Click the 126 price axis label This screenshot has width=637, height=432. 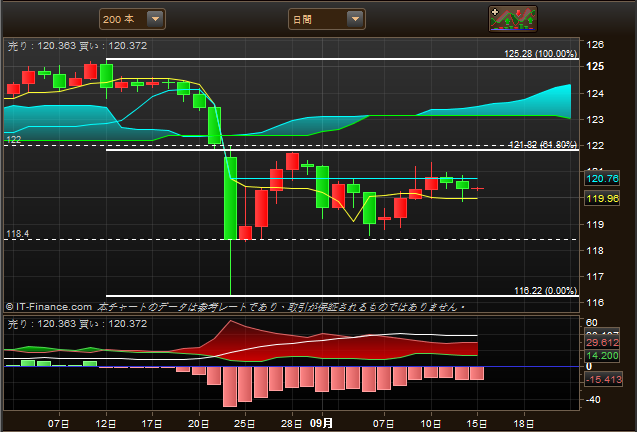coord(596,44)
